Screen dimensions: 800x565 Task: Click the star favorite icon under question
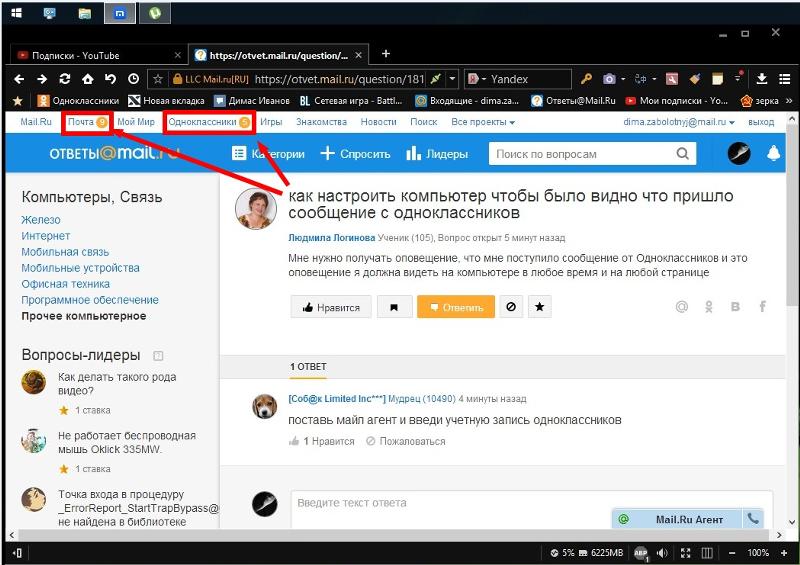click(540, 307)
